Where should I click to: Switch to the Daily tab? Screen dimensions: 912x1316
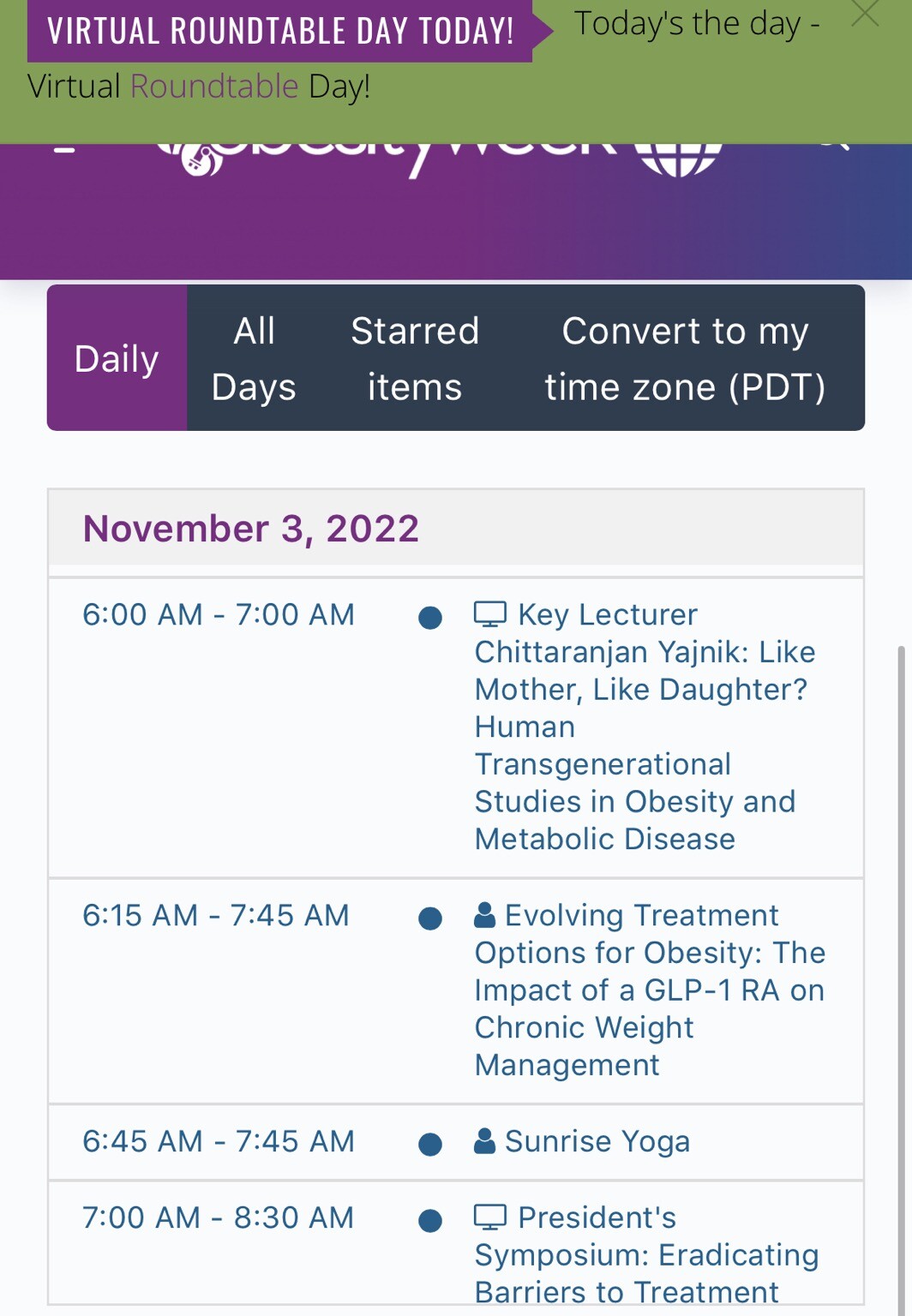(117, 358)
